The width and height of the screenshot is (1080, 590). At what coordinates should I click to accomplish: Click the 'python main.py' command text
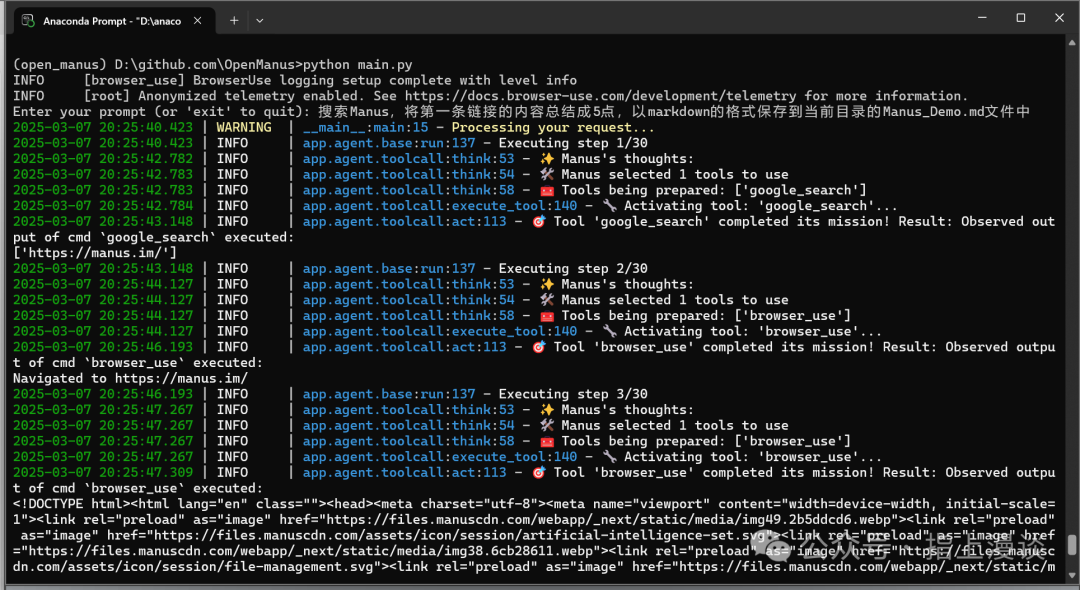(358, 65)
